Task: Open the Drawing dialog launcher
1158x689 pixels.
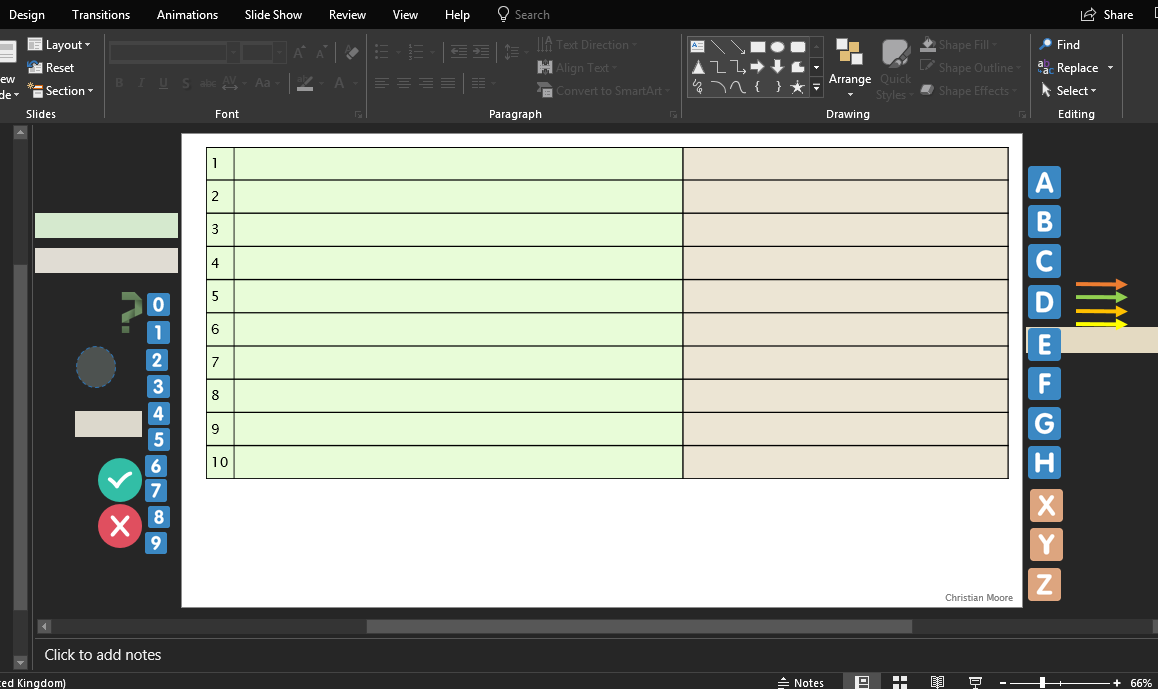Action: pyautogui.click(x=1022, y=114)
